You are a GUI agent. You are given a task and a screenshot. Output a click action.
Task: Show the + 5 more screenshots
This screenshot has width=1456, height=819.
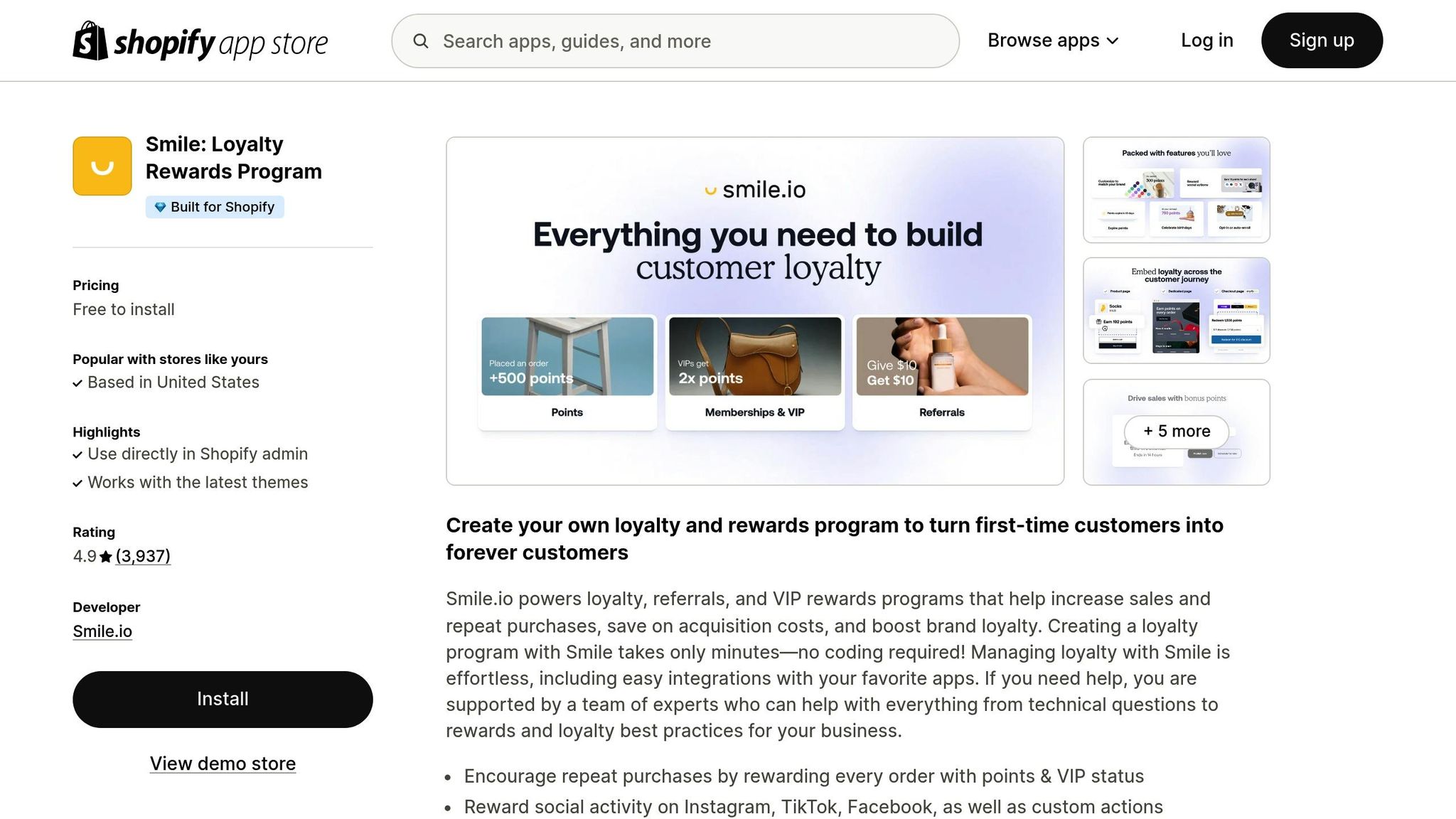tap(1176, 432)
